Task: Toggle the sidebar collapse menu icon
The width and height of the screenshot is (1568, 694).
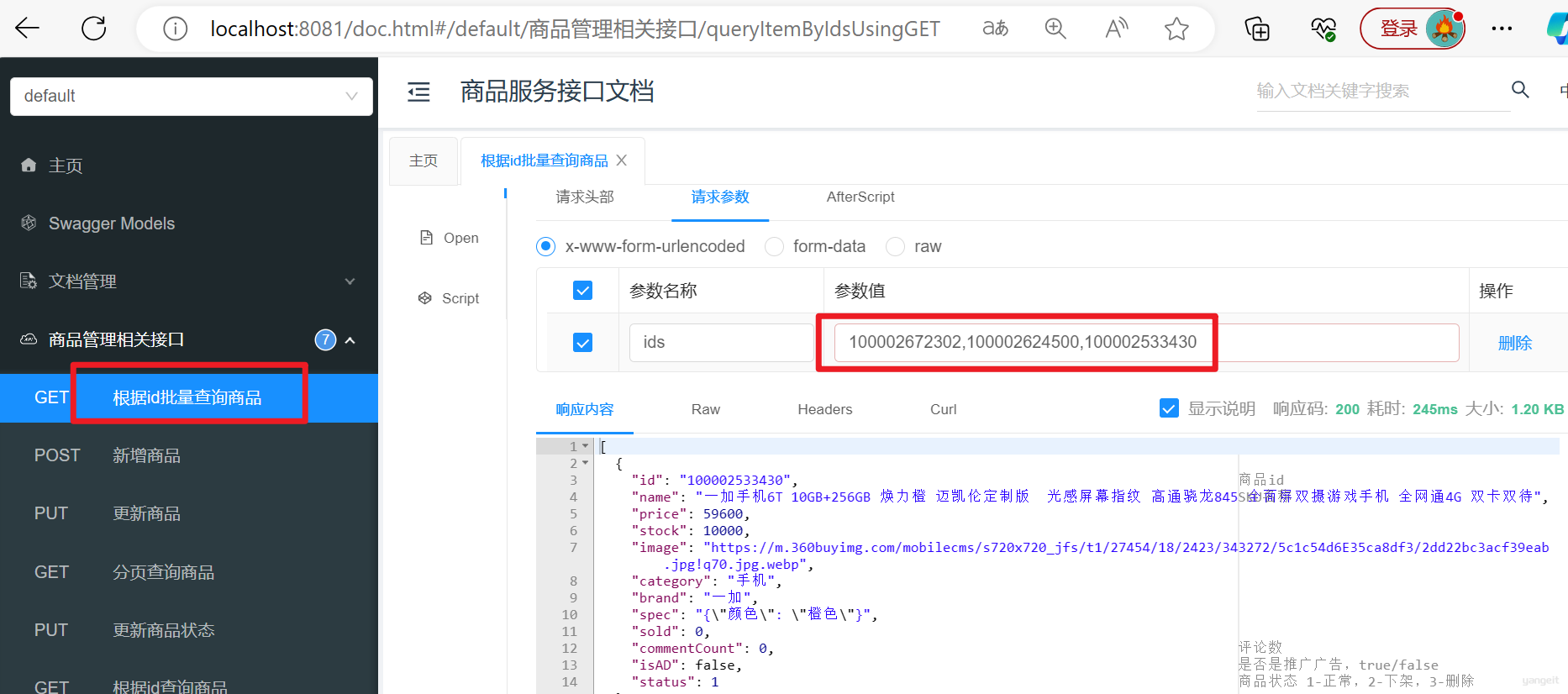Action: click(x=418, y=92)
